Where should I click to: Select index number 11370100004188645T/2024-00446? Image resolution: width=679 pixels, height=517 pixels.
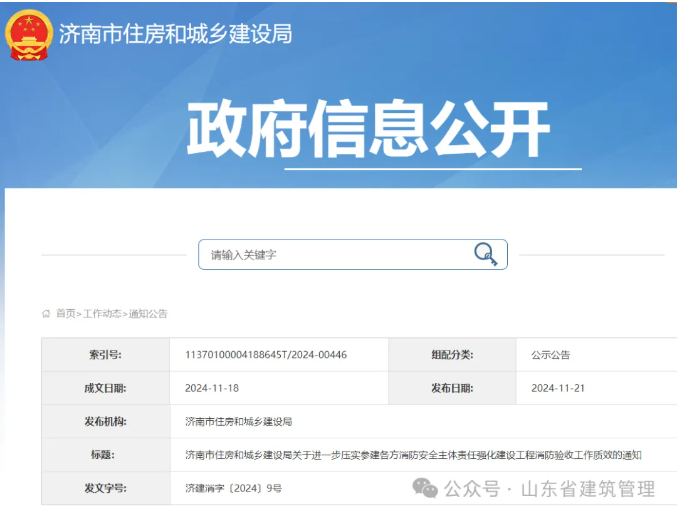tap(266, 355)
